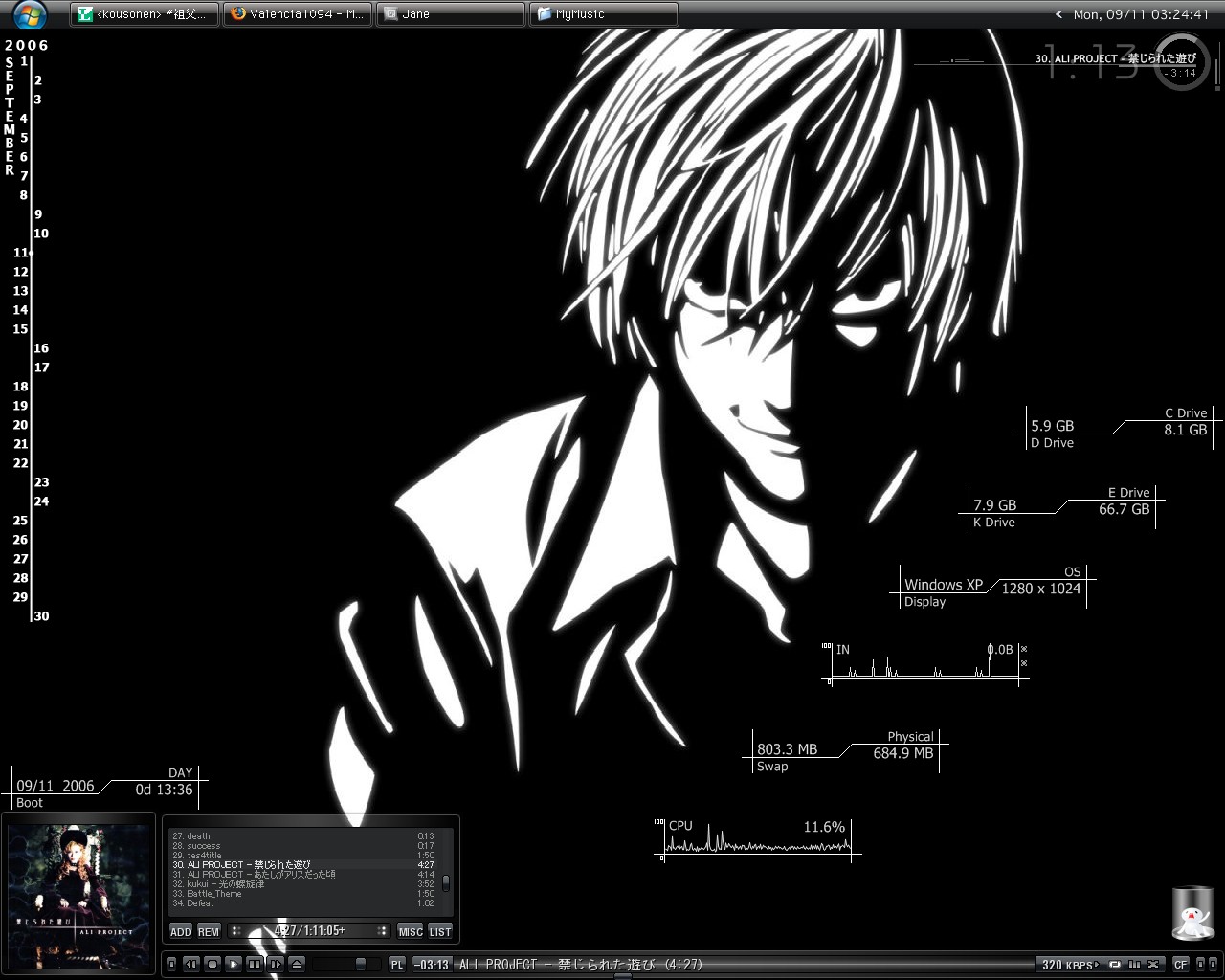Expand hidden tray icons arrow

[1058, 14]
